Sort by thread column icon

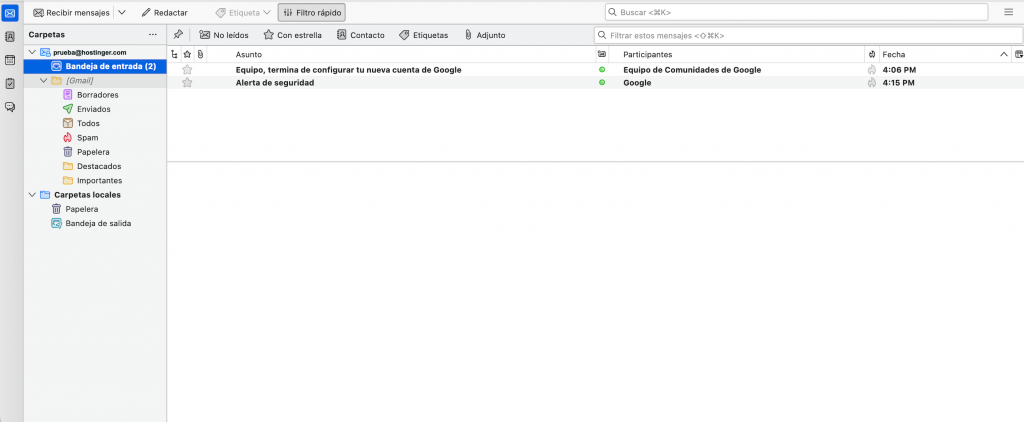pyautogui.click(x=174, y=54)
